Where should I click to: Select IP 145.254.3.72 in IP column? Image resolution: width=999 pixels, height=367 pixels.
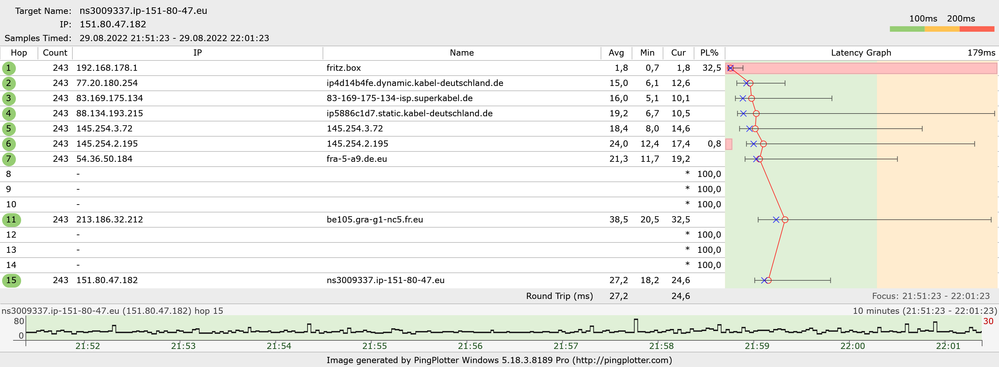[103, 129]
